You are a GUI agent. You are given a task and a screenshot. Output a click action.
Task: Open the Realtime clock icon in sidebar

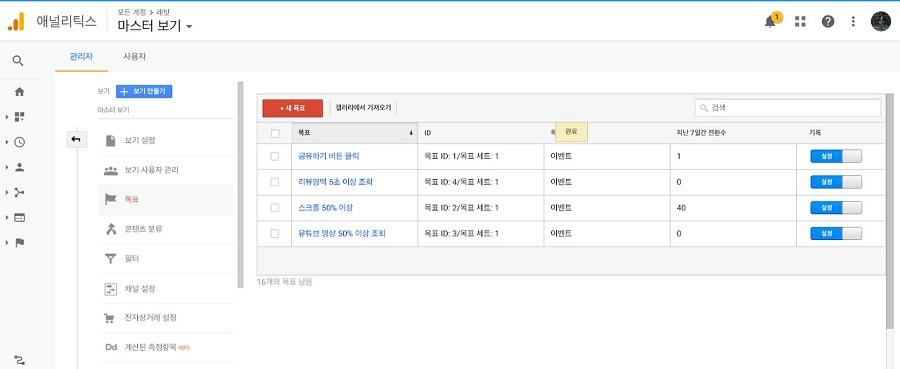[x=20, y=142]
